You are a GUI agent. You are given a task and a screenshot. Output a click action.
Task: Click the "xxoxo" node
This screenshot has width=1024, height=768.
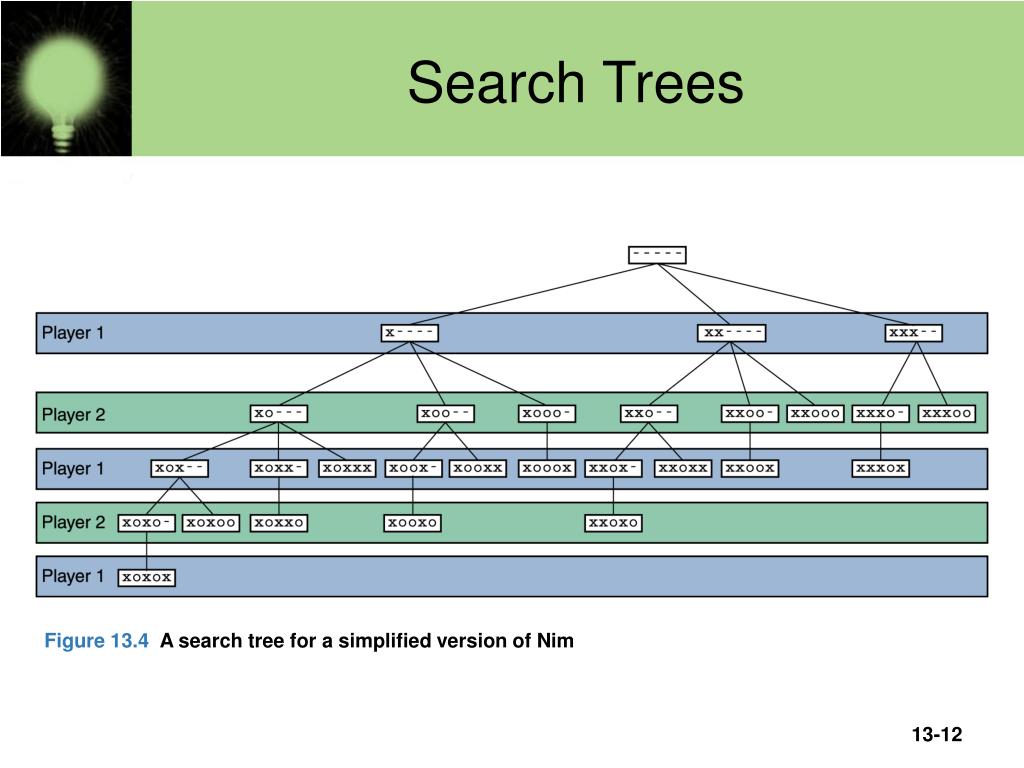613,523
